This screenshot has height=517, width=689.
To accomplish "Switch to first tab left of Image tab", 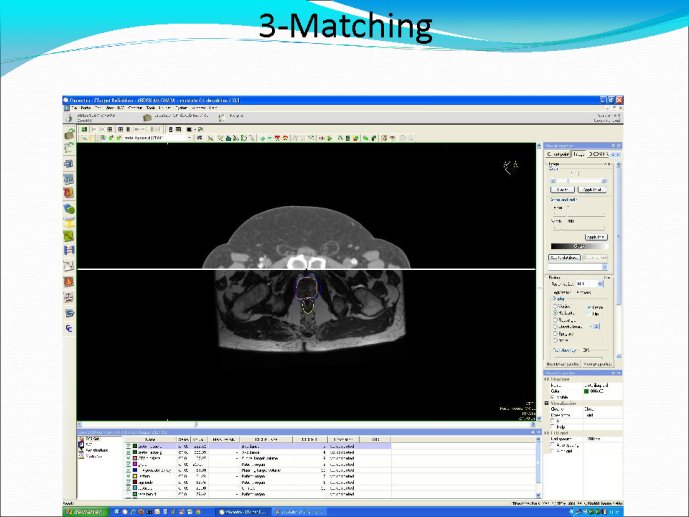I will (x=558, y=154).
